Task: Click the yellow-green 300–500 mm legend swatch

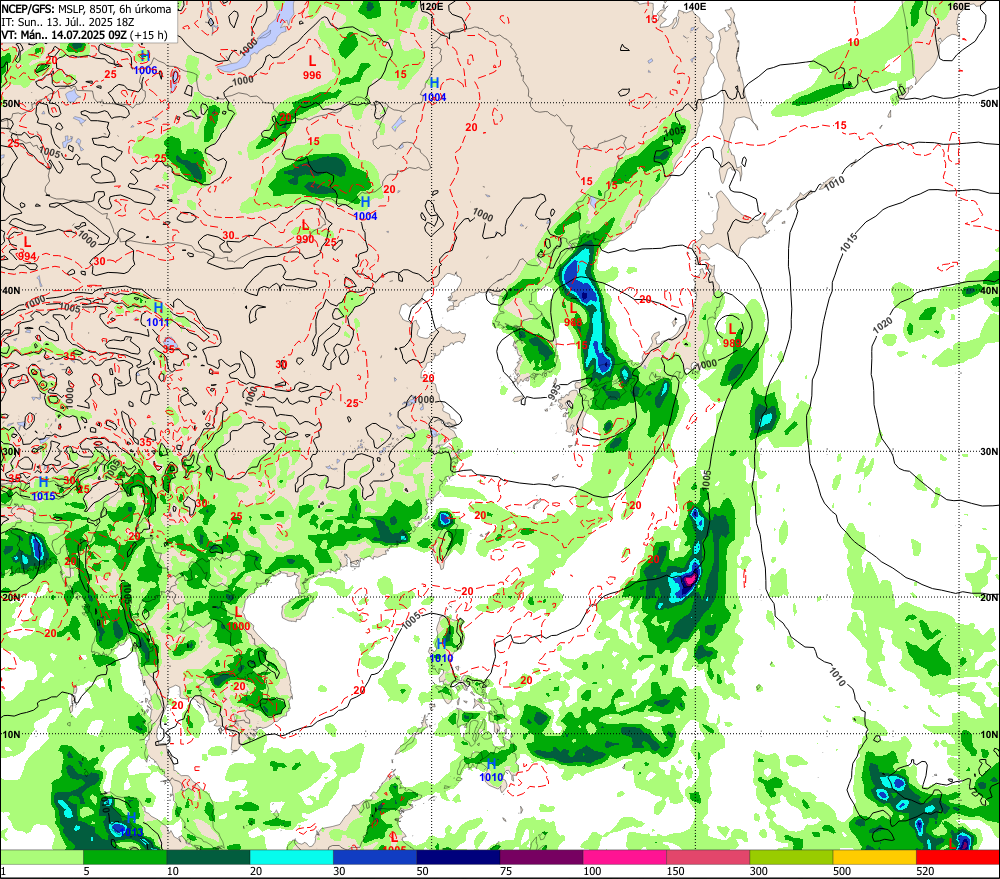Action: 791,857
